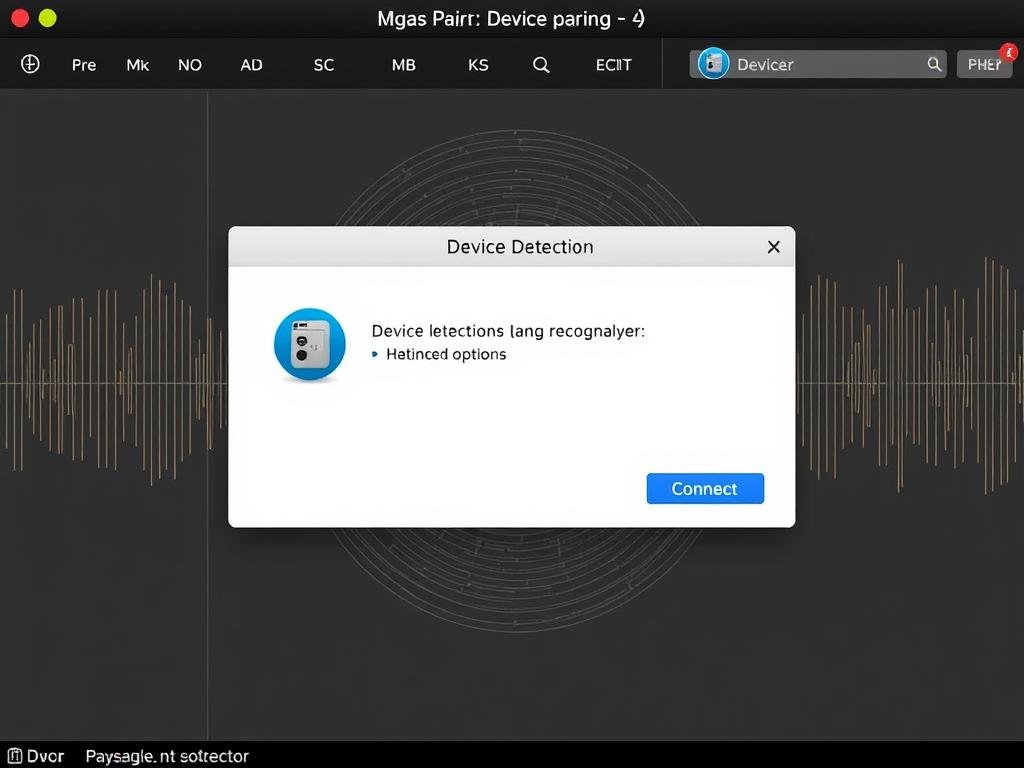Choose the SC toolbar item
1024x768 pixels.
coord(324,65)
